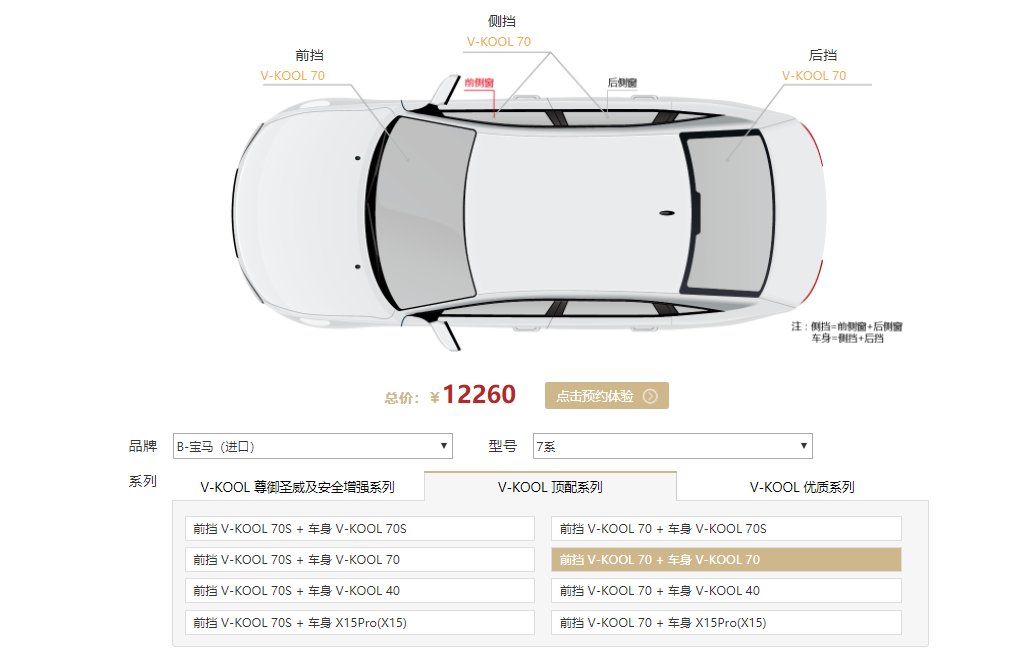Click the front windshield on car diagram
This screenshot has width=1014, height=652.
[x=425, y=213]
